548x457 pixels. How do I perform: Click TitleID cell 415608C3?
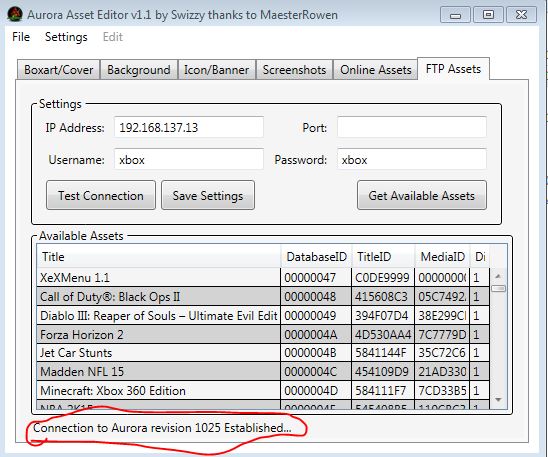(x=383, y=297)
